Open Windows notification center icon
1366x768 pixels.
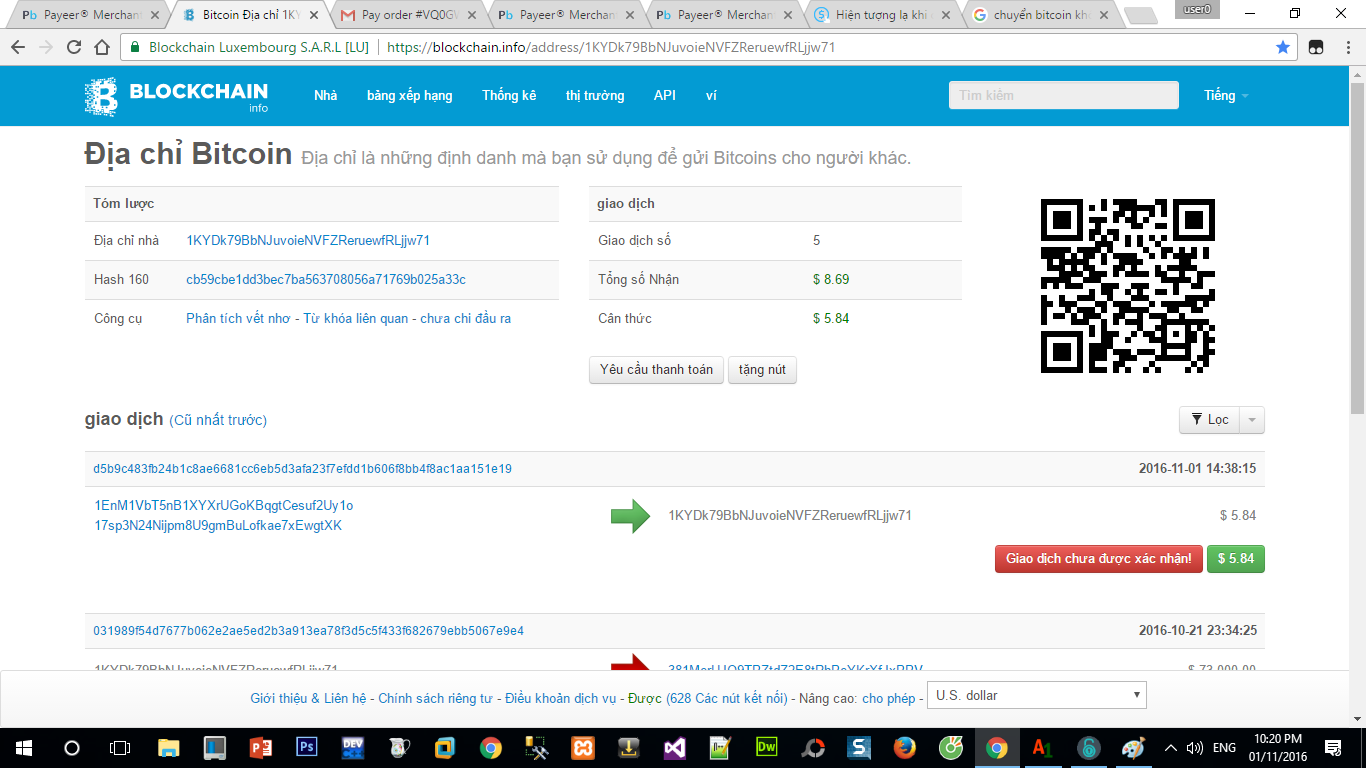1333,748
